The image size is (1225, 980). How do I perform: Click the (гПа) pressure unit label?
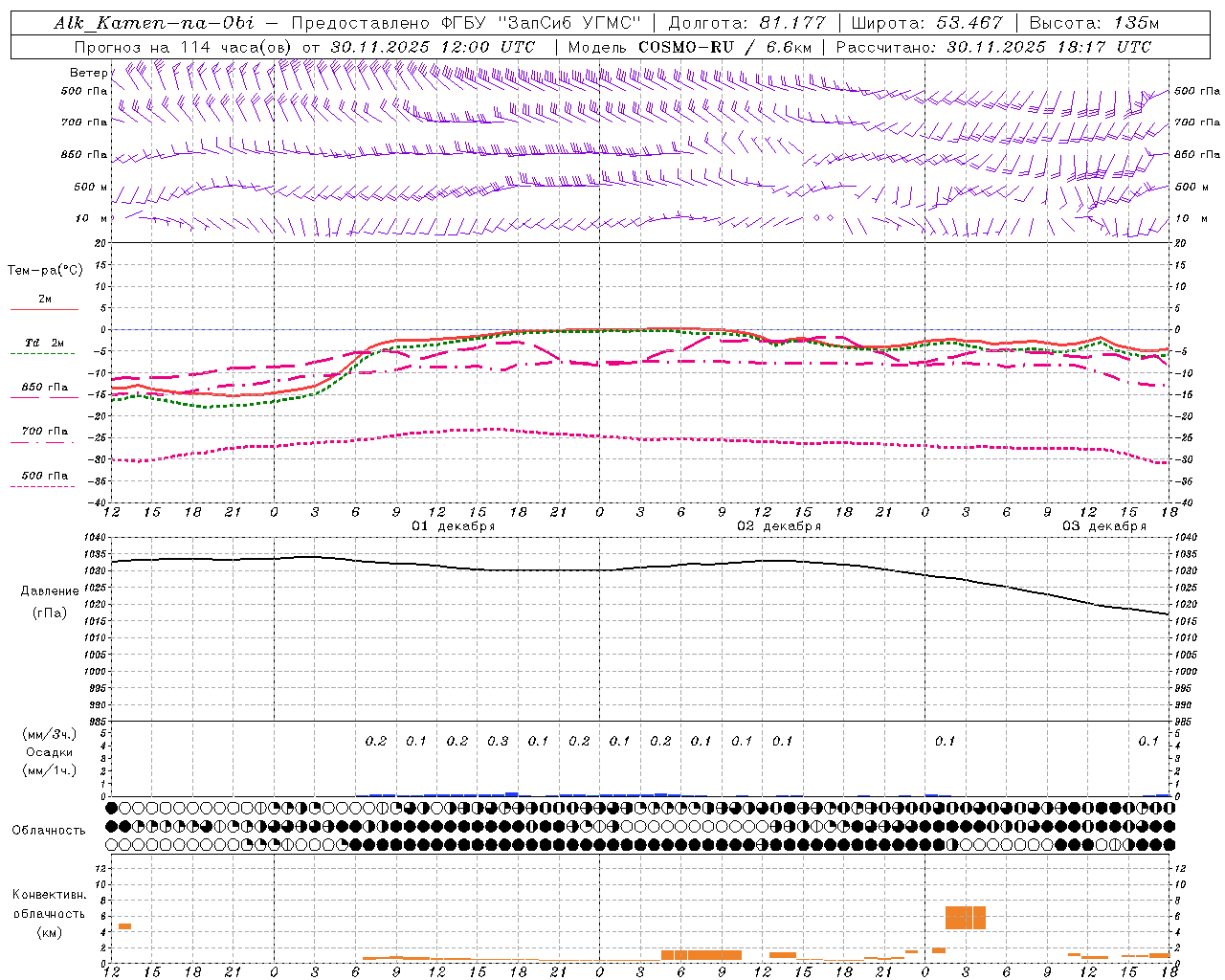[50, 613]
